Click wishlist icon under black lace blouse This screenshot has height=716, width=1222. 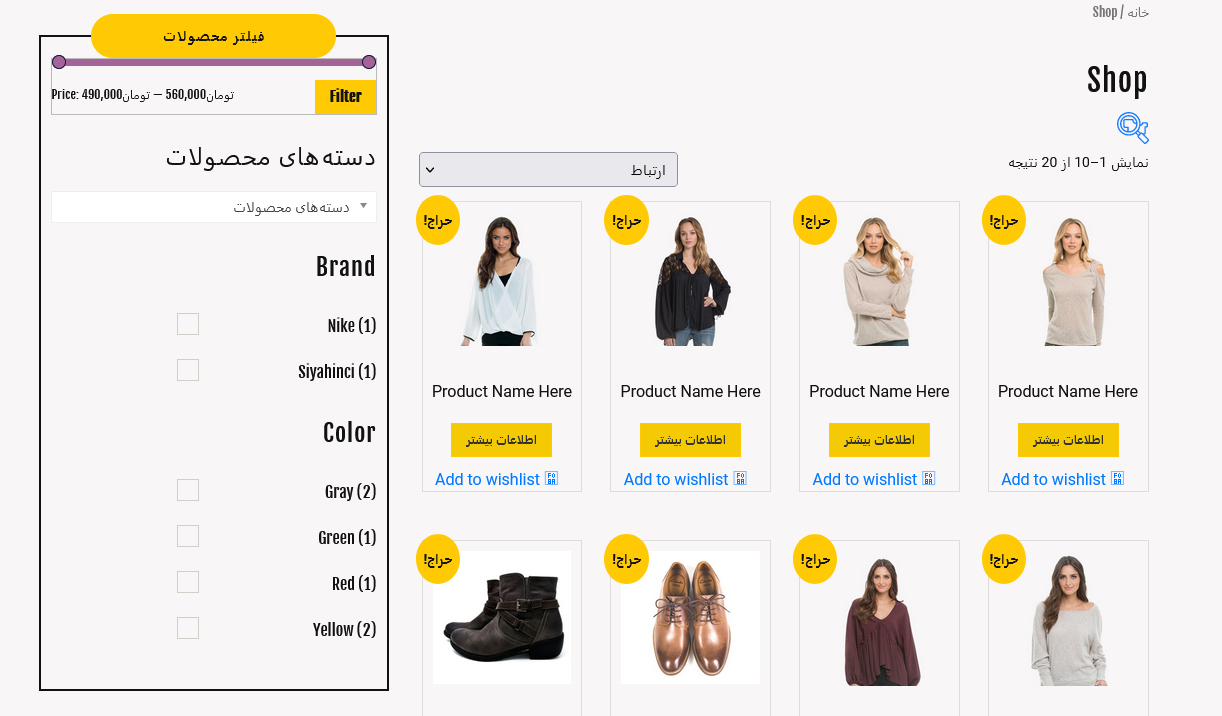[x=740, y=479]
